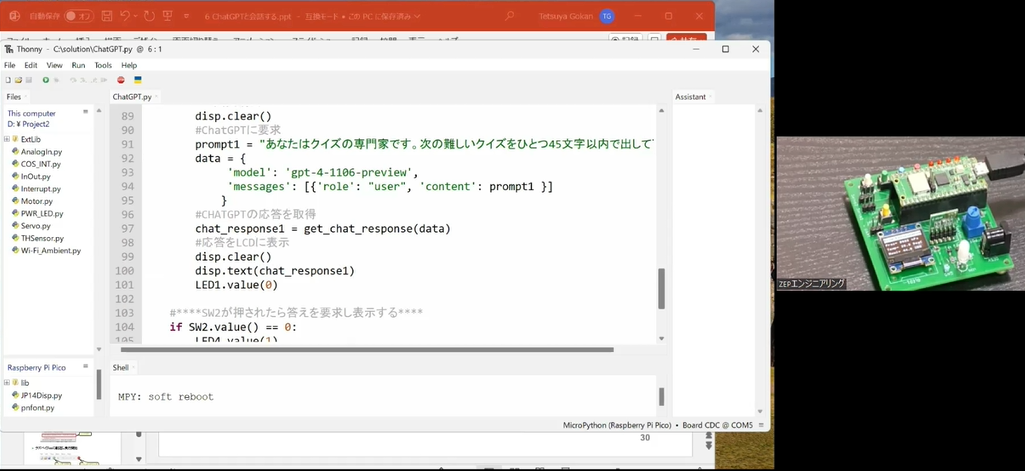
Task: Click the PowerPoint search magnifier icon
Action: tap(509, 16)
